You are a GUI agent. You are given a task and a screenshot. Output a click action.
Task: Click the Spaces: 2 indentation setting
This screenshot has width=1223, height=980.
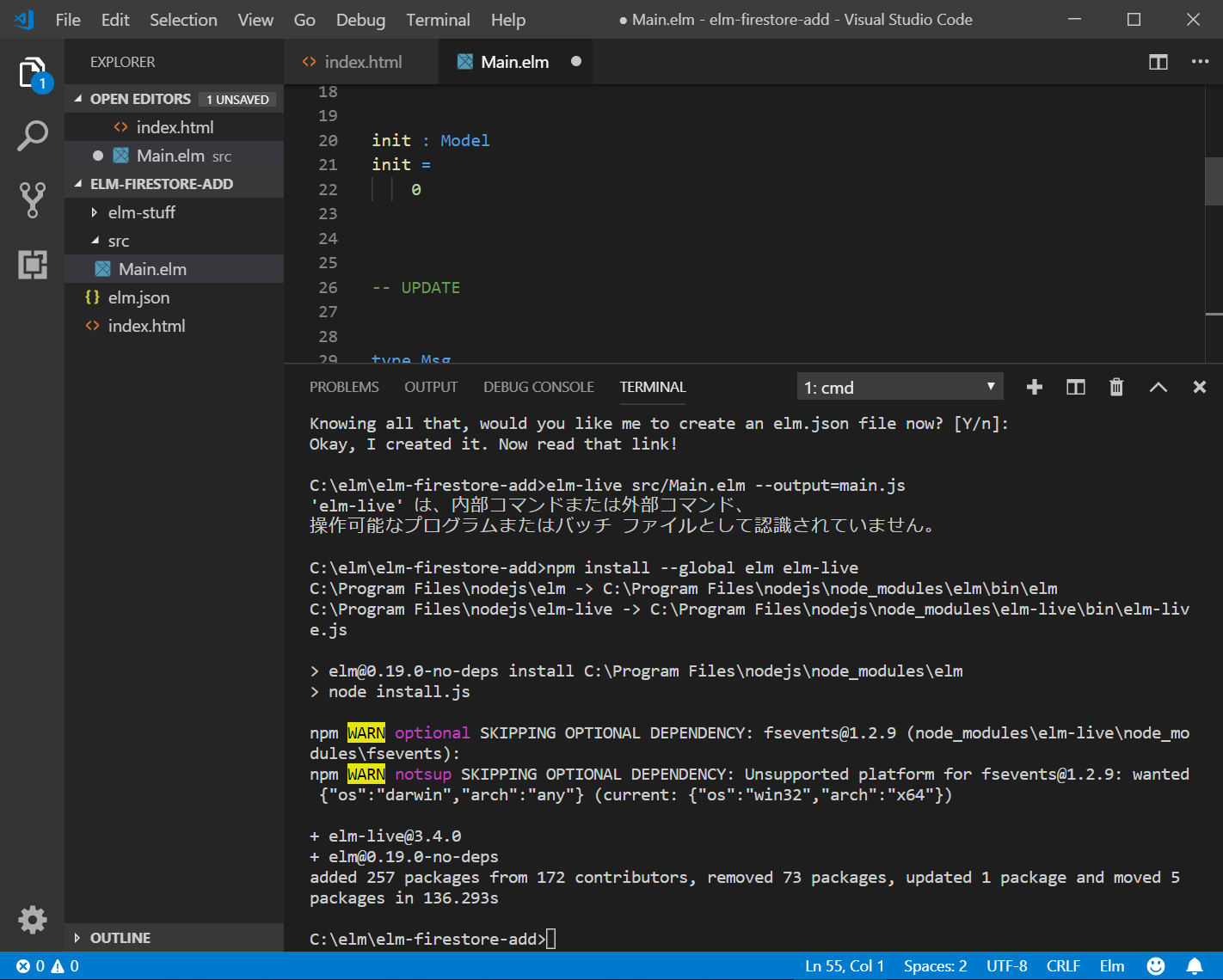[935, 966]
